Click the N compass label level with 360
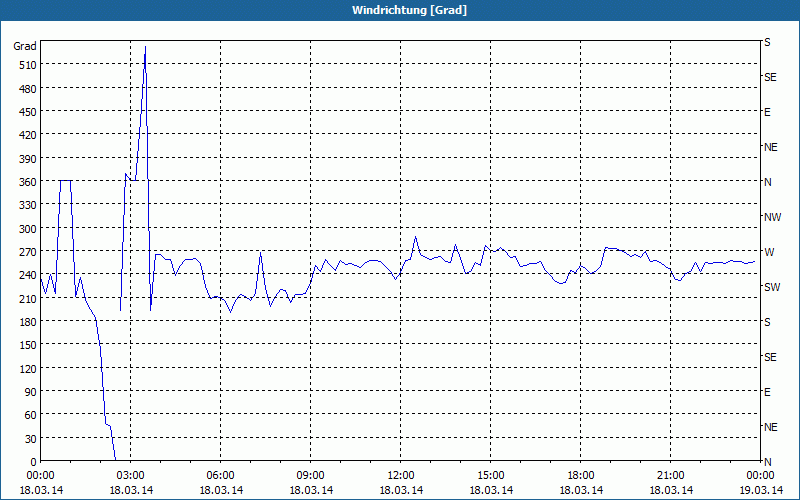Screen dimensions: 800x500 pos(768,182)
